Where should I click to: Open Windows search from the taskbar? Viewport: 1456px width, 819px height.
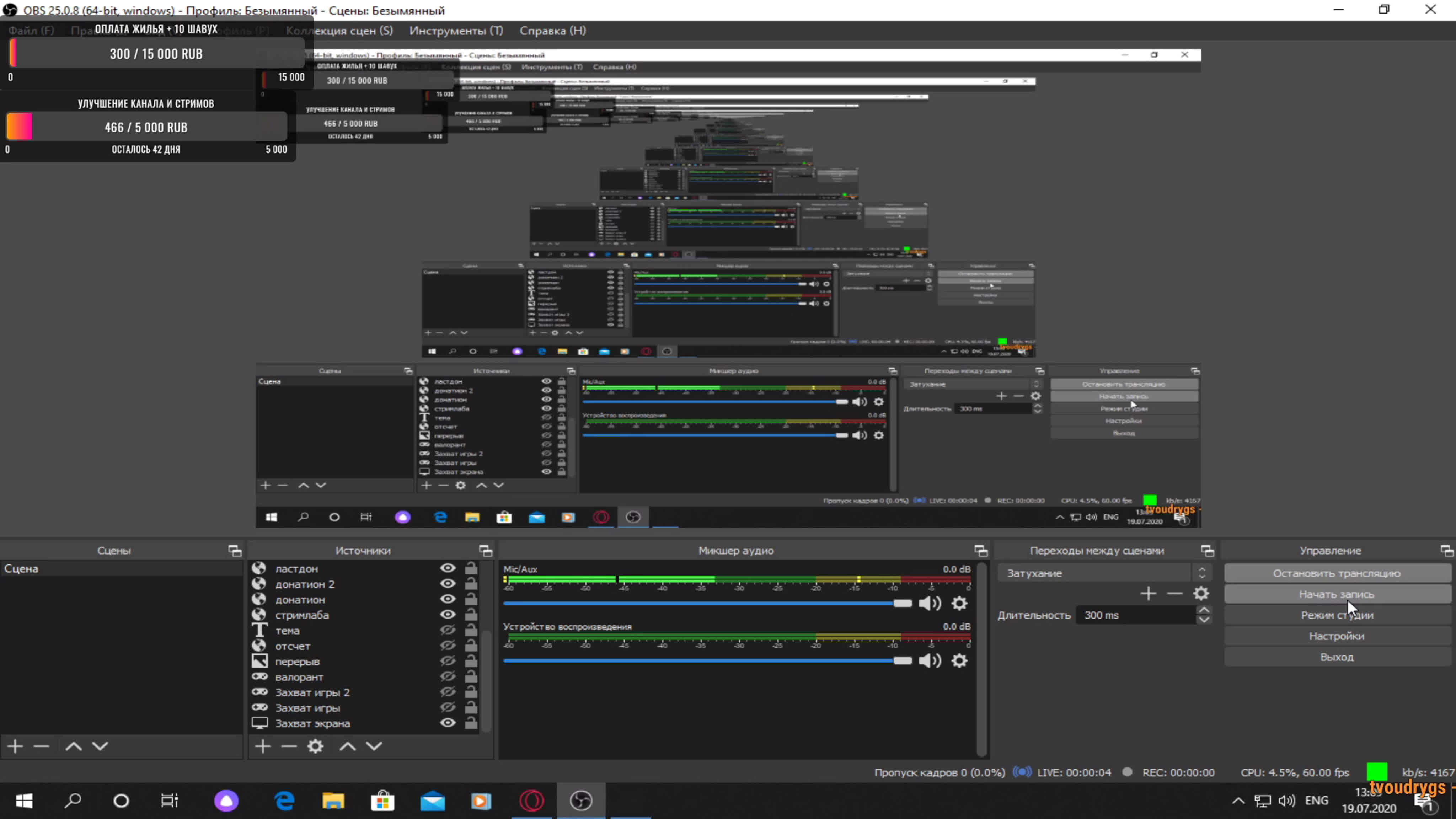click(x=73, y=801)
